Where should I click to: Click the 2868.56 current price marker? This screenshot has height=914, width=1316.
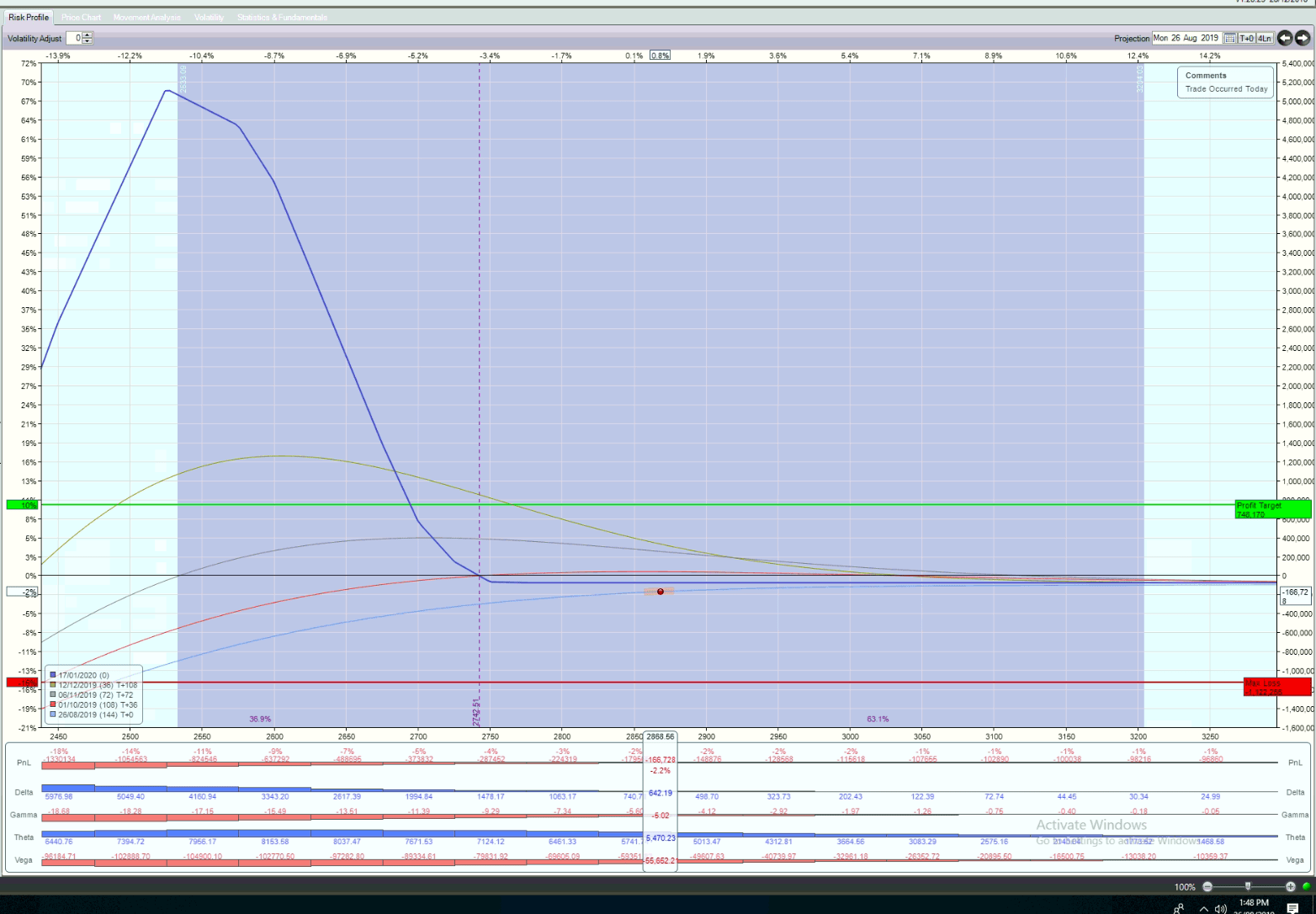coord(661,736)
